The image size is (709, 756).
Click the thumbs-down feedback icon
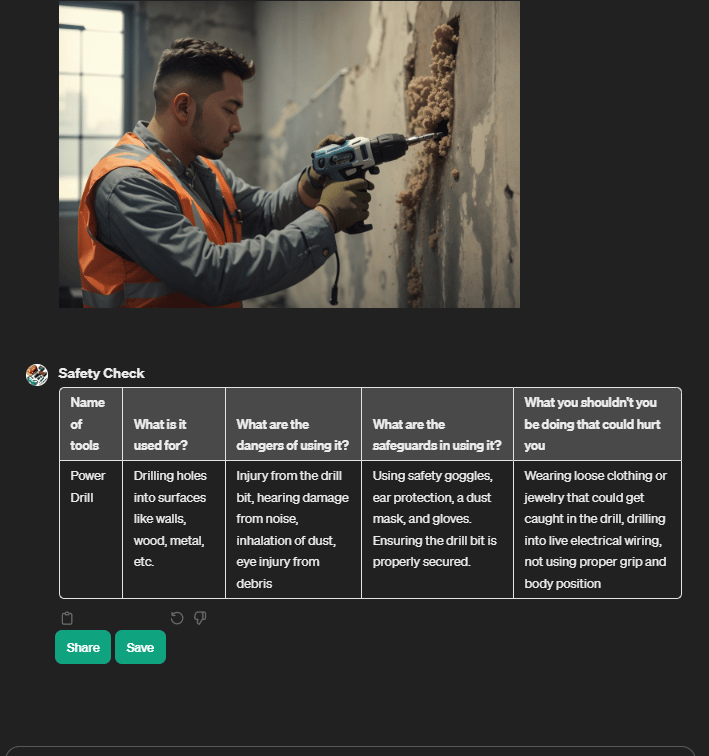200,618
